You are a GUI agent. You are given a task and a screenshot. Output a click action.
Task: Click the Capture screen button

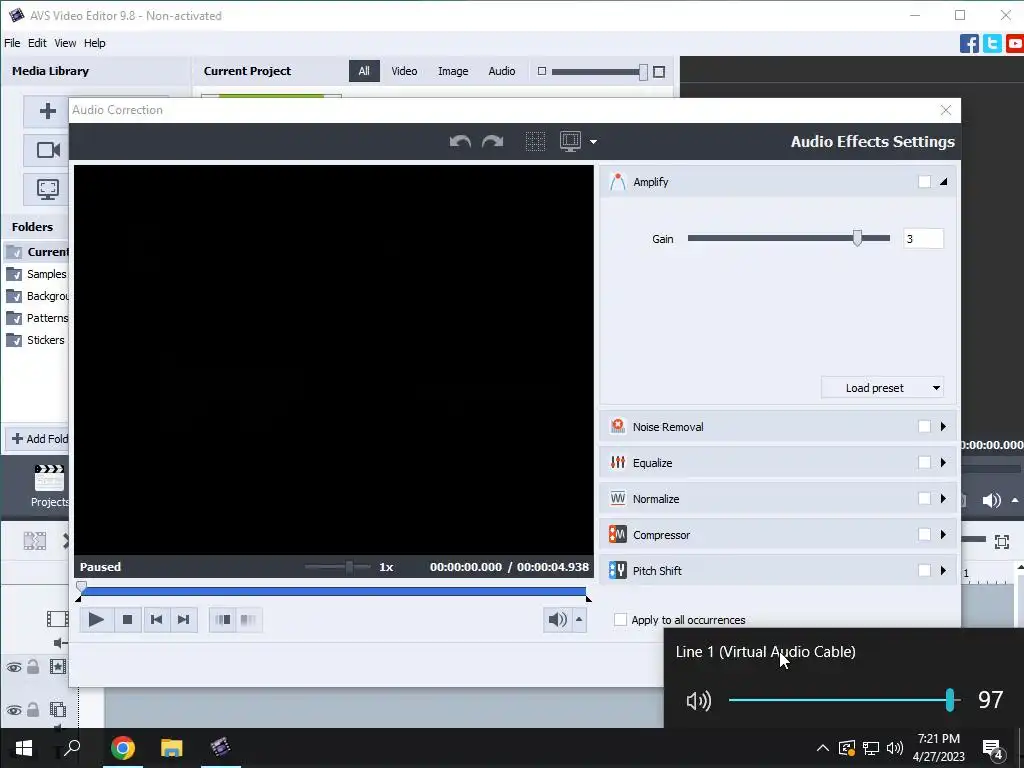pos(48,189)
